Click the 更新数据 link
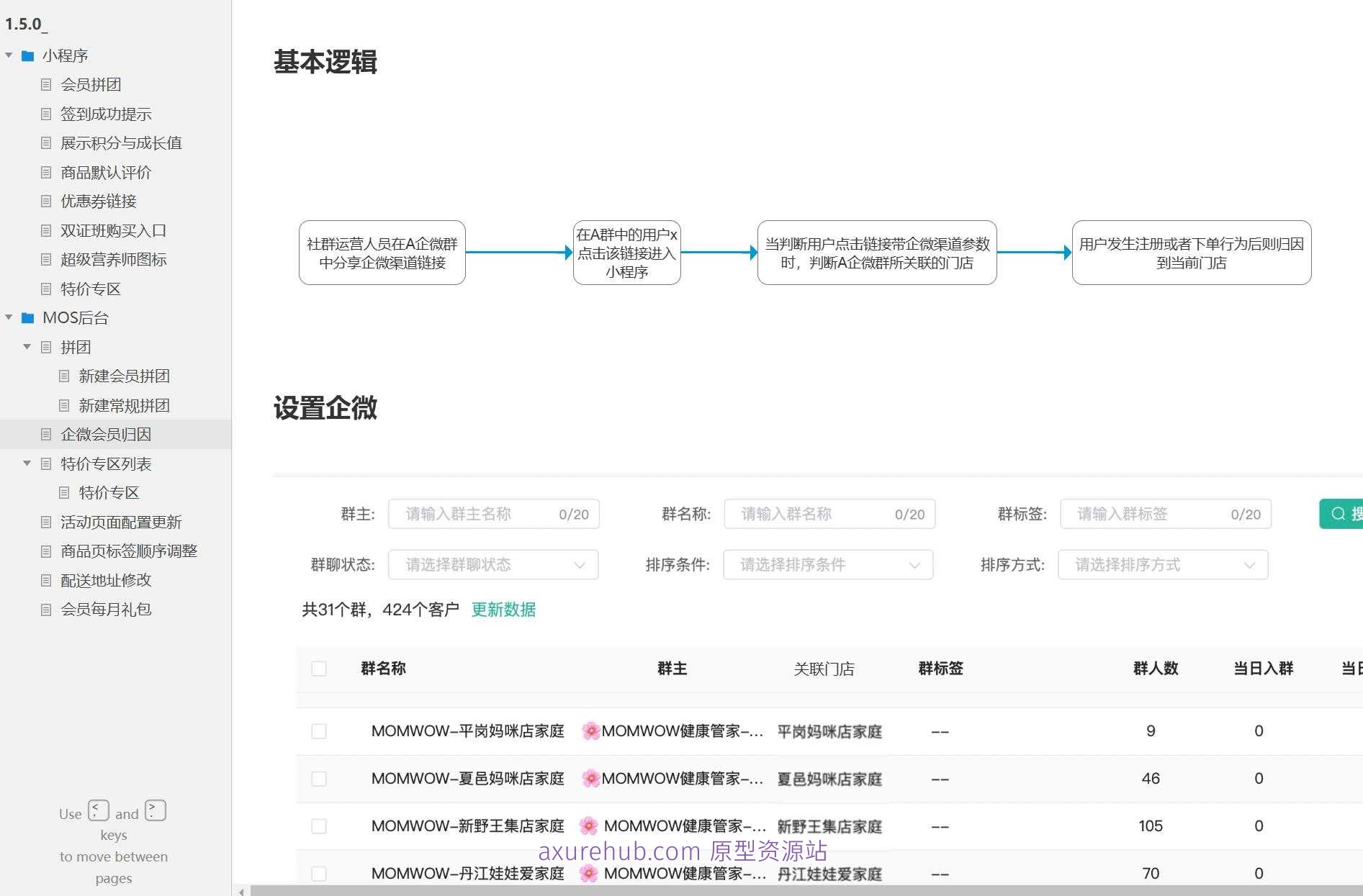 tap(503, 610)
